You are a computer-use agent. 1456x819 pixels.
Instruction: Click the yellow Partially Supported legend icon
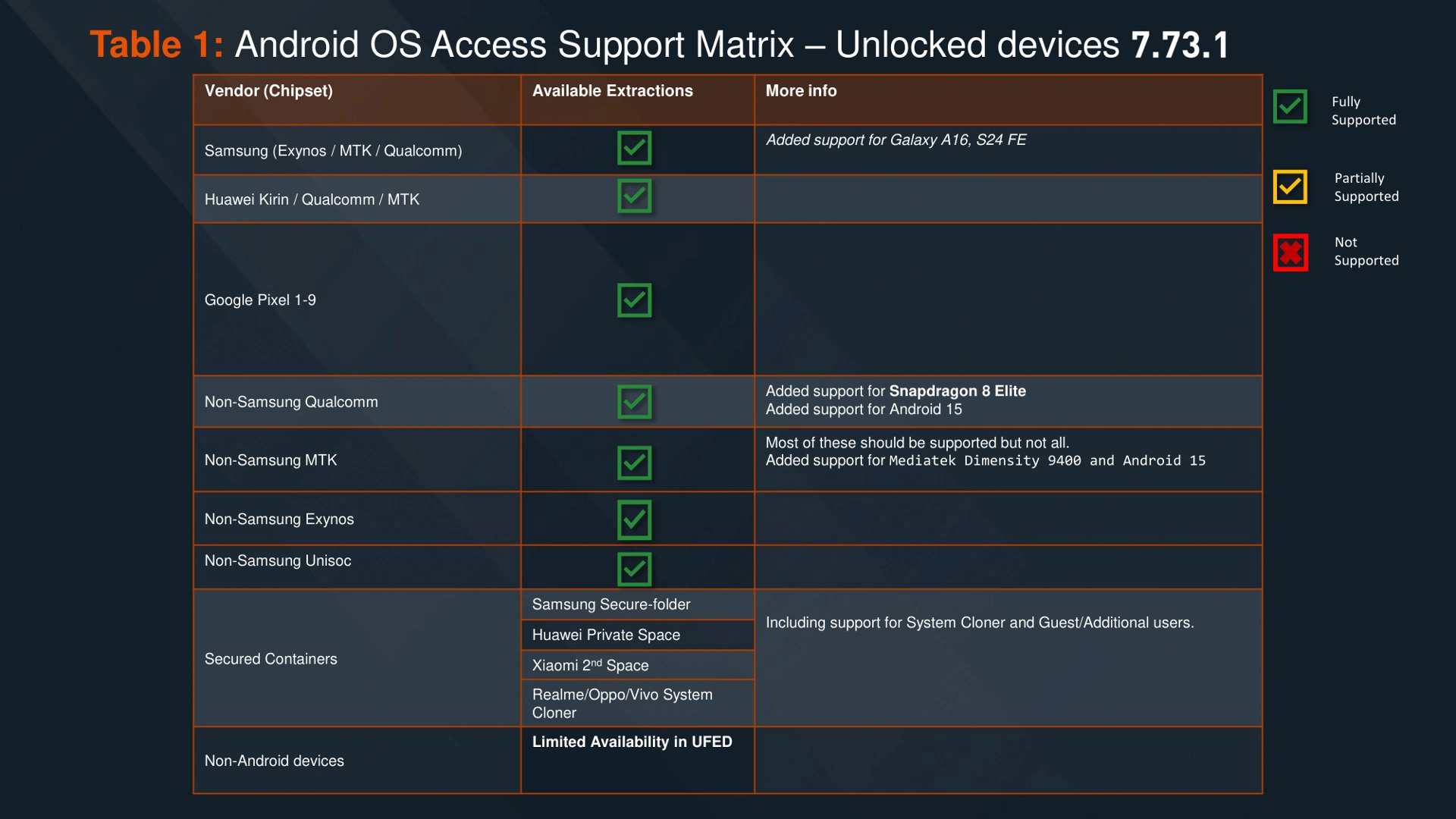click(x=1289, y=187)
